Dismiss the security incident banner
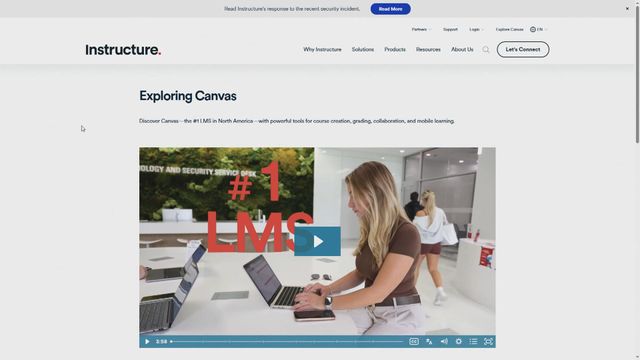The height and width of the screenshot is (360, 640). coord(627,9)
